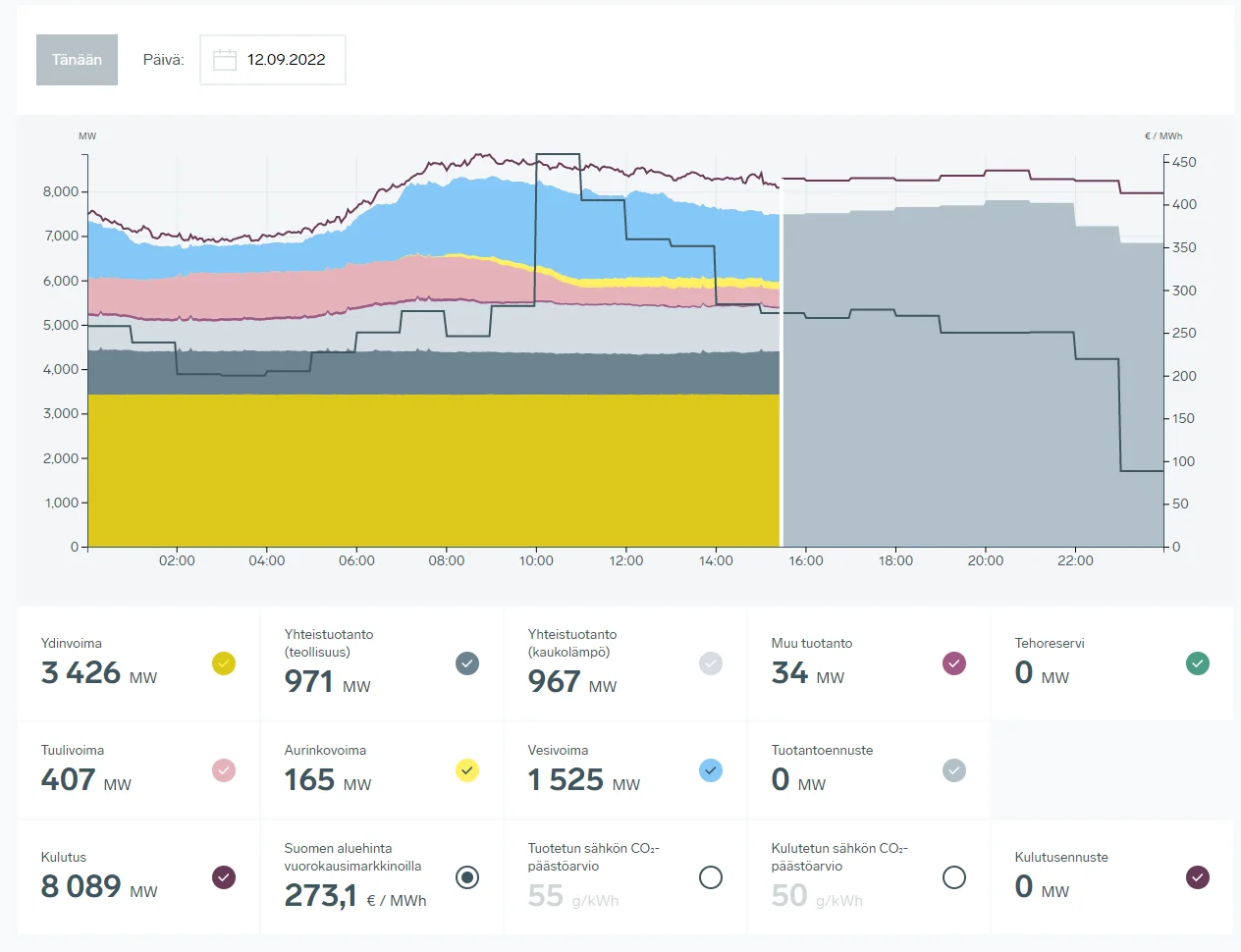Viewport: 1241px width, 952px height.
Task: Select Tuotetun sähkön CO₂-päästöarvio radio button
Action: click(711, 877)
